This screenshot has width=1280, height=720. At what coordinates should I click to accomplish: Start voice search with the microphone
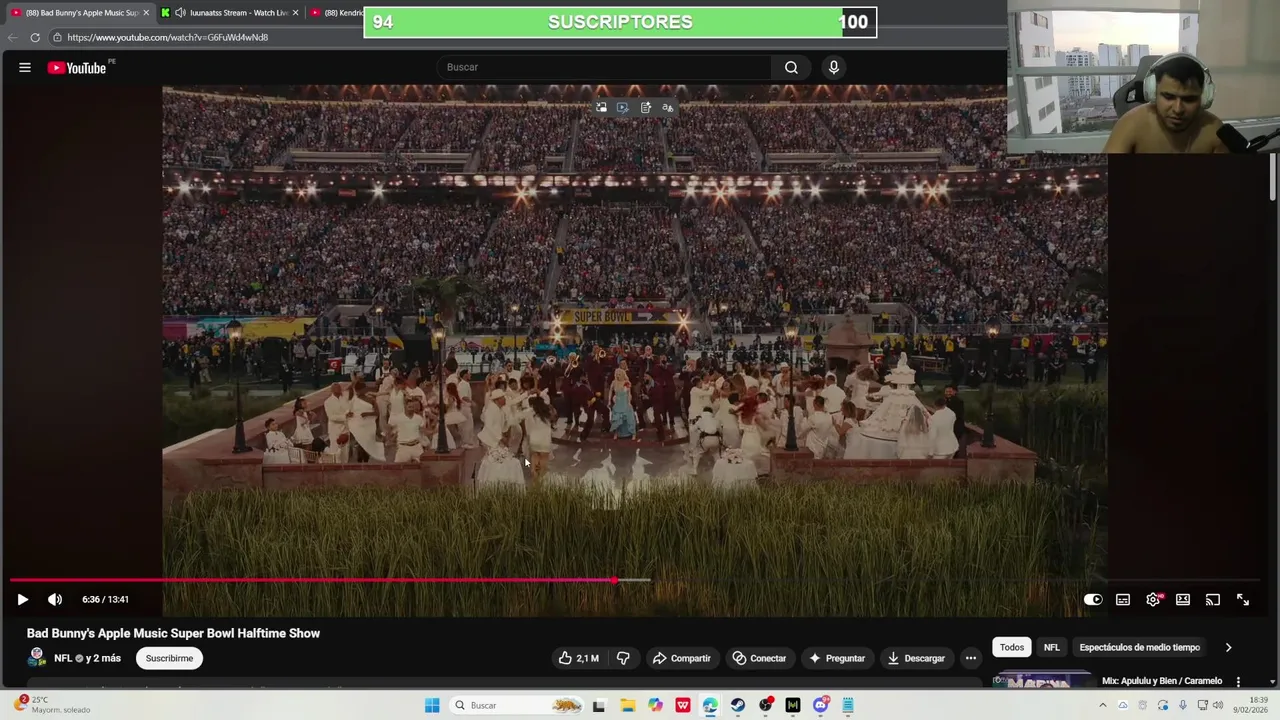point(834,67)
